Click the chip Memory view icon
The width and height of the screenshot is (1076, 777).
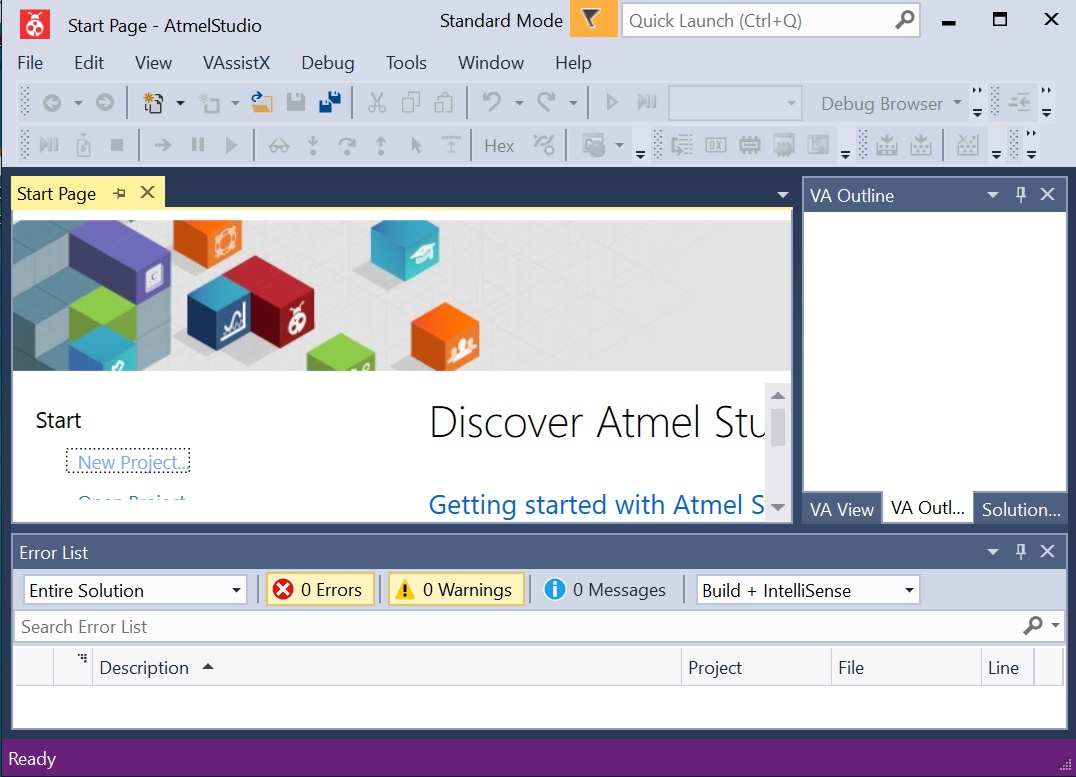(x=750, y=145)
